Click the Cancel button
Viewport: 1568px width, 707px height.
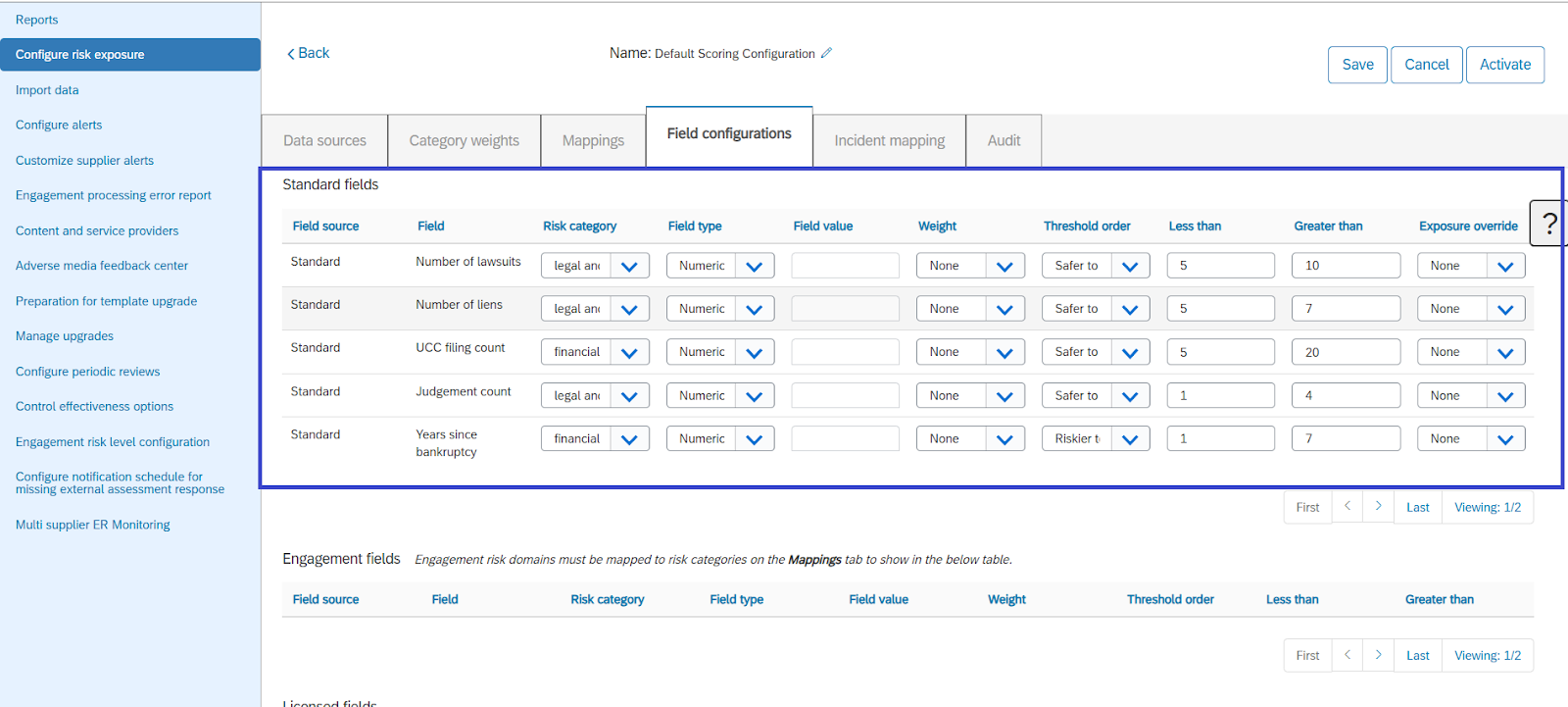(1427, 65)
